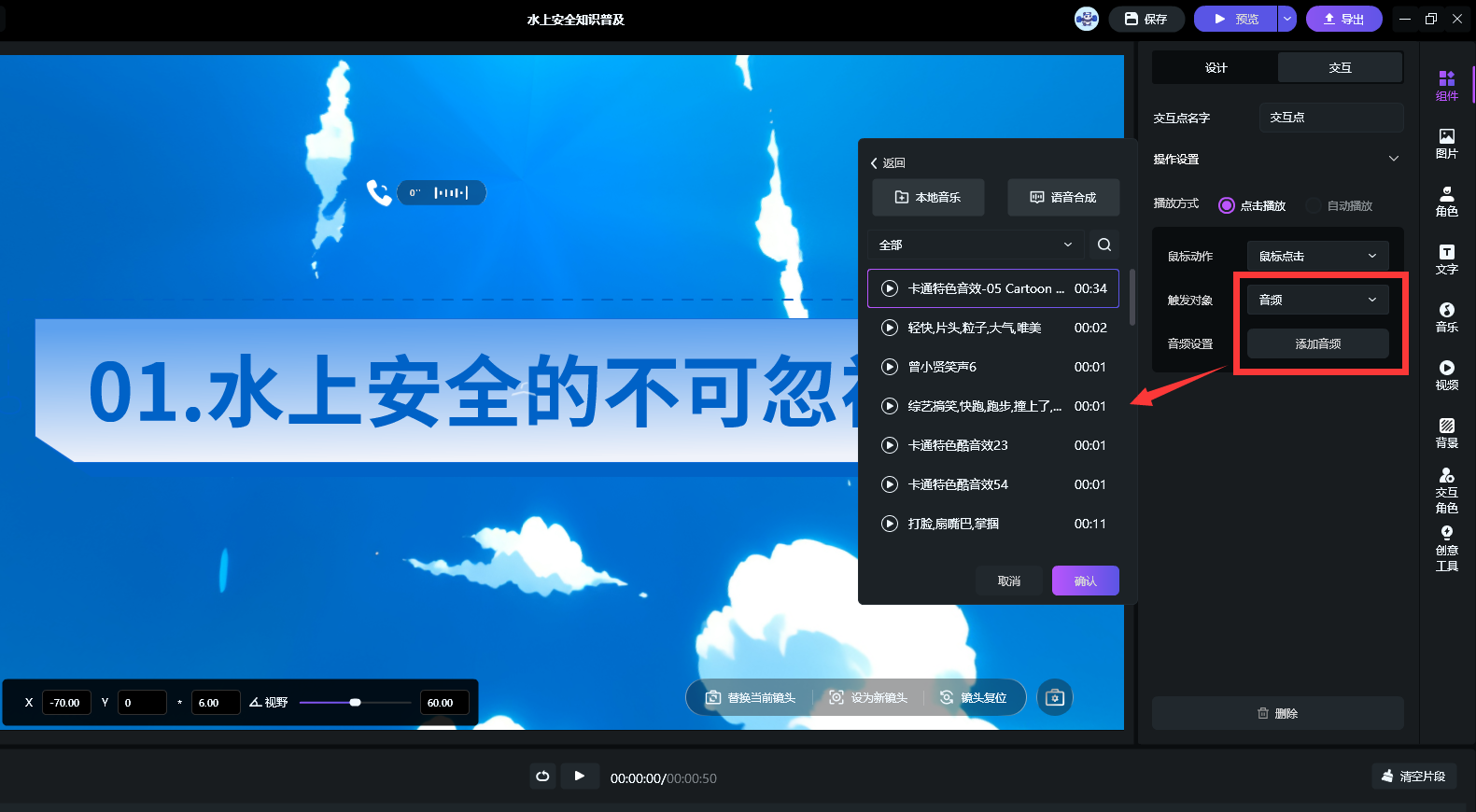Viewport: 1476px width, 812px height.
Task: Expand the 全部 category dropdown
Action: [x=976, y=245]
